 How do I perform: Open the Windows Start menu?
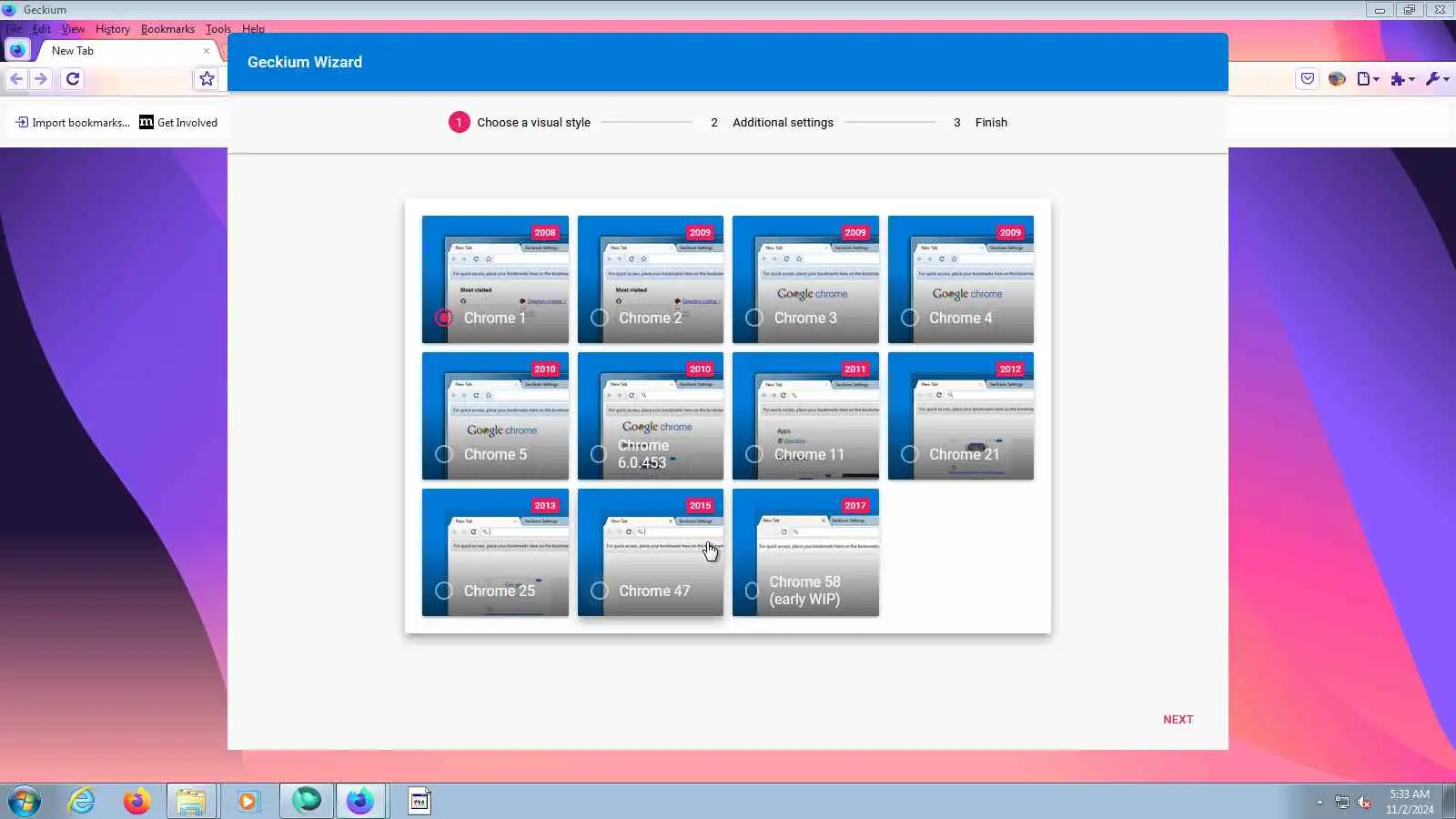[x=24, y=802]
